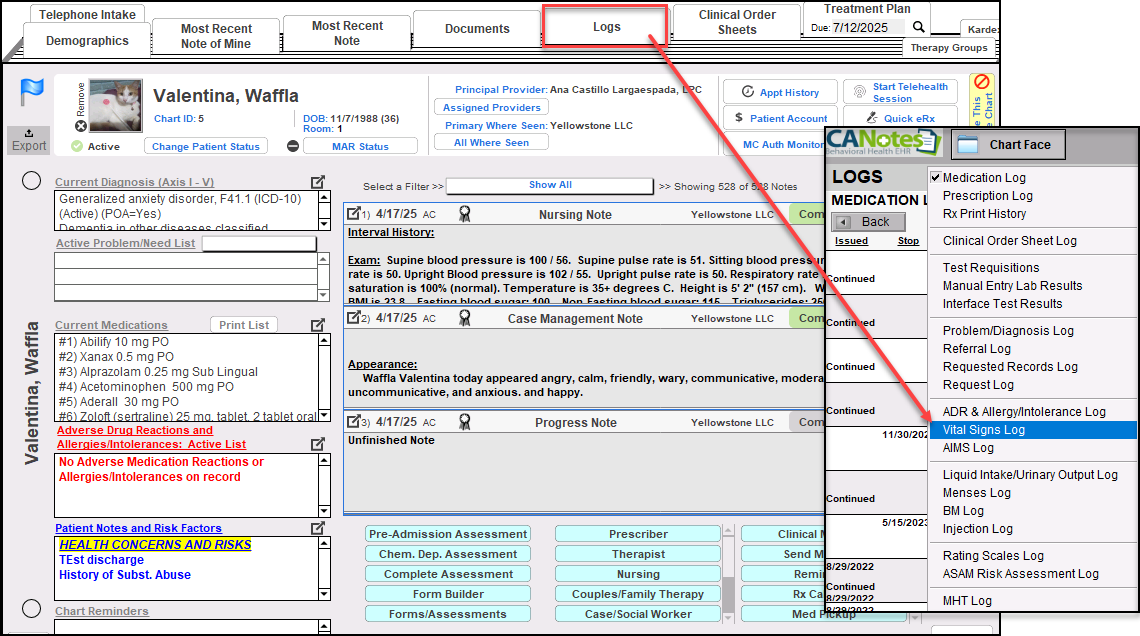Screen dimensions: 1140x636
Task: Open the Select a Filter dropdown
Action: click(550, 185)
